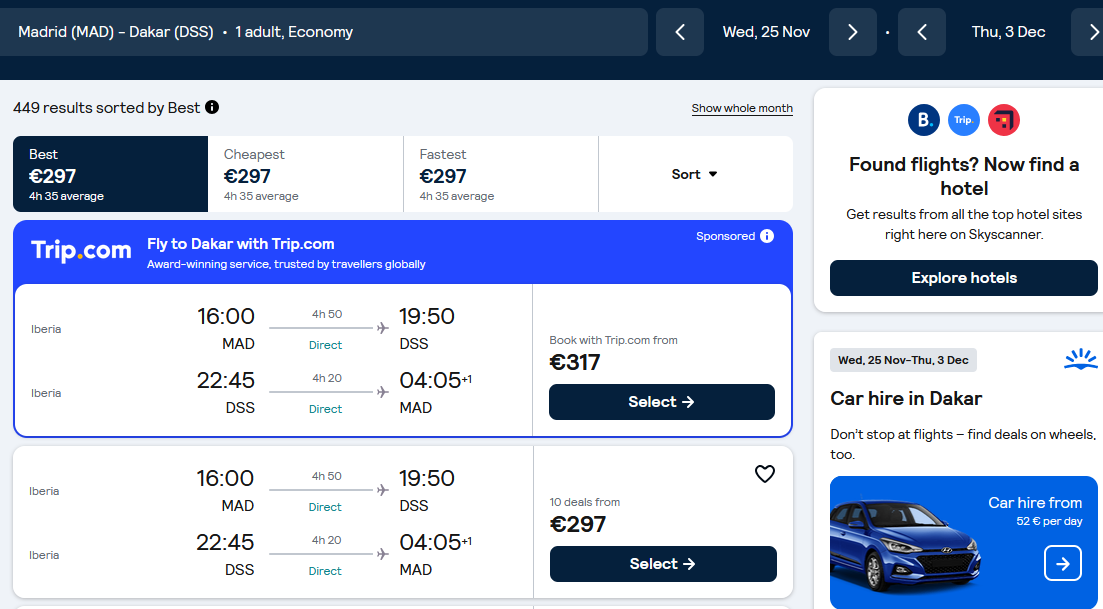The height and width of the screenshot is (609, 1103).
Task: Open the Show whole month link
Action: (x=742, y=108)
